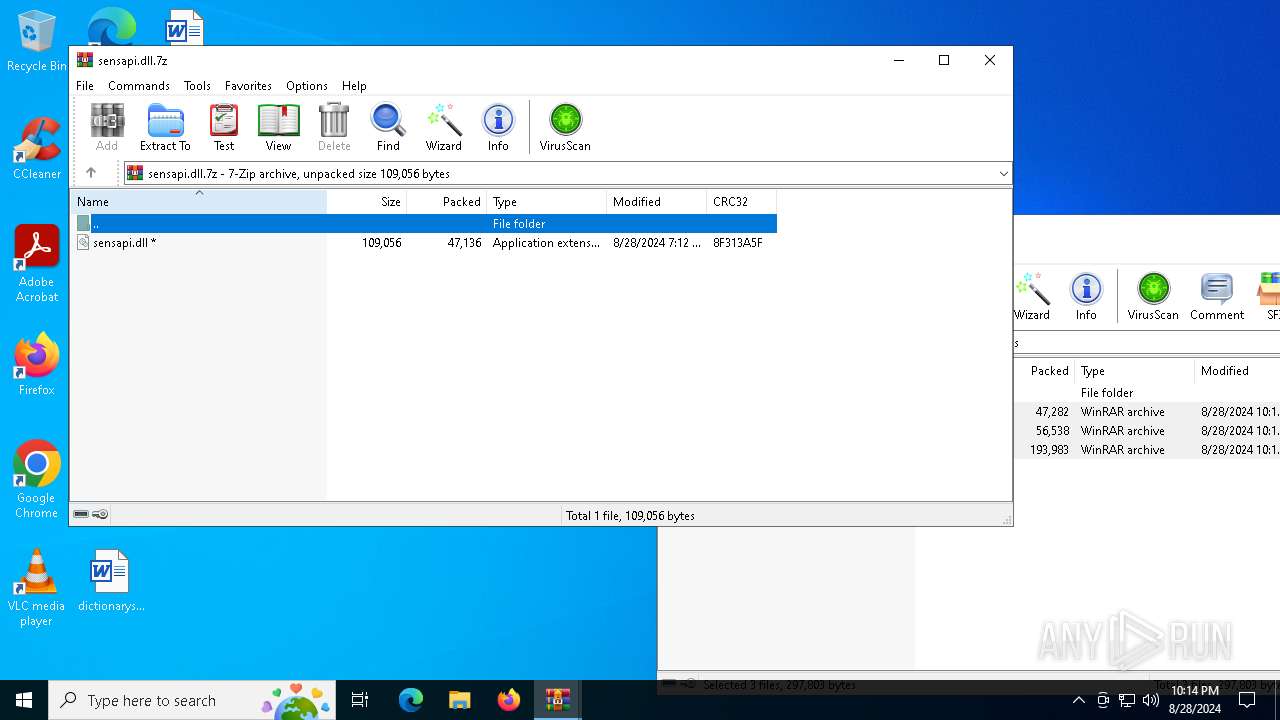Click the Windows search box
Image resolution: width=1280 pixels, height=720 pixels.
click(x=191, y=700)
